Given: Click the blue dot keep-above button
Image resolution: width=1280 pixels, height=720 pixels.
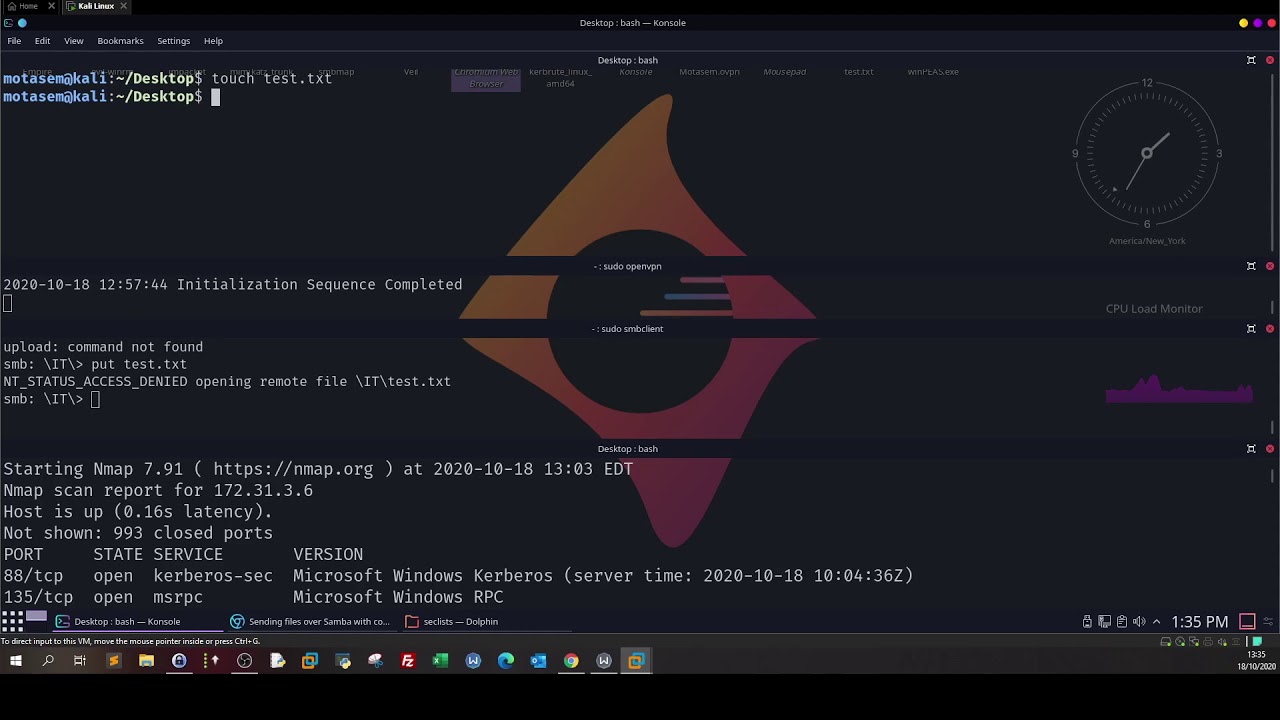Looking at the screenshot, I should tap(22, 23).
